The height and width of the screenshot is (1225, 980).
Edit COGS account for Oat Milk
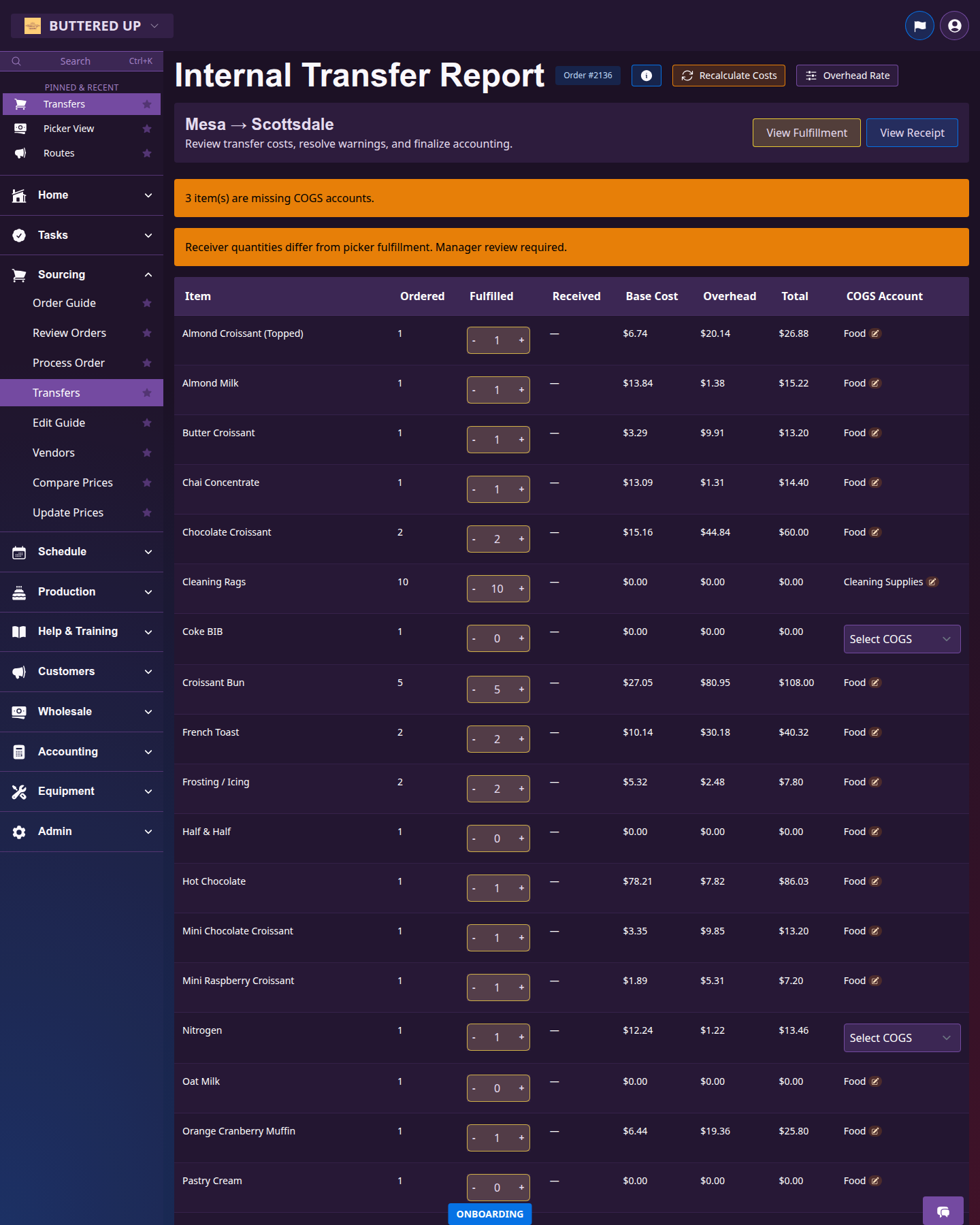(x=876, y=1081)
